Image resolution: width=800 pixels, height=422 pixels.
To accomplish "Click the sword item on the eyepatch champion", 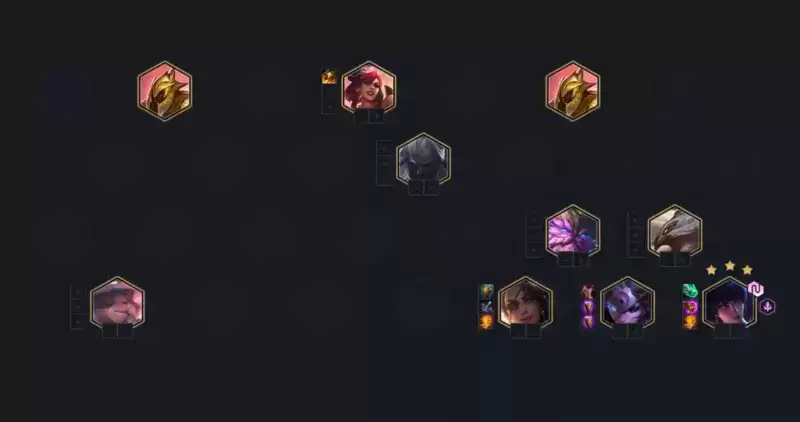I will click(x=486, y=306).
